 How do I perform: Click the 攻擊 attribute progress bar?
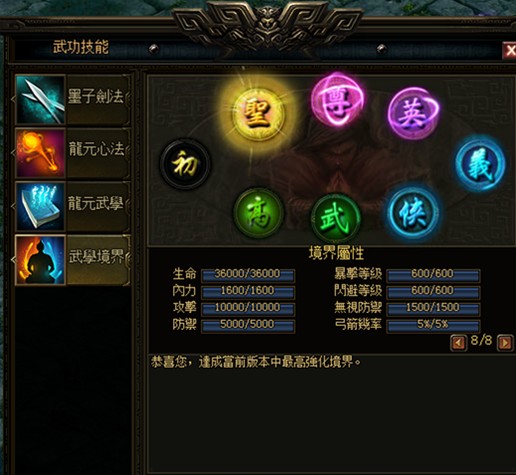[248, 308]
